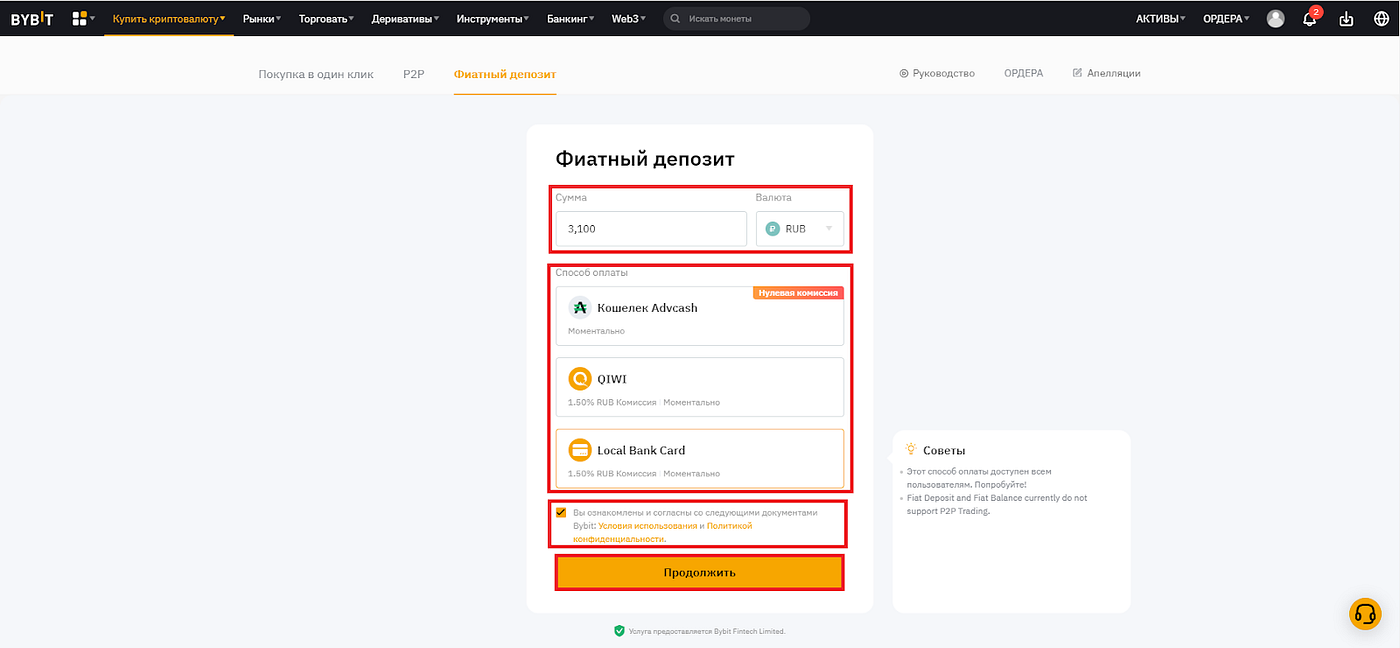Expand the АКТИВЫ dropdown
The height and width of the screenshot is (648, 1400).
point(1161,18)
